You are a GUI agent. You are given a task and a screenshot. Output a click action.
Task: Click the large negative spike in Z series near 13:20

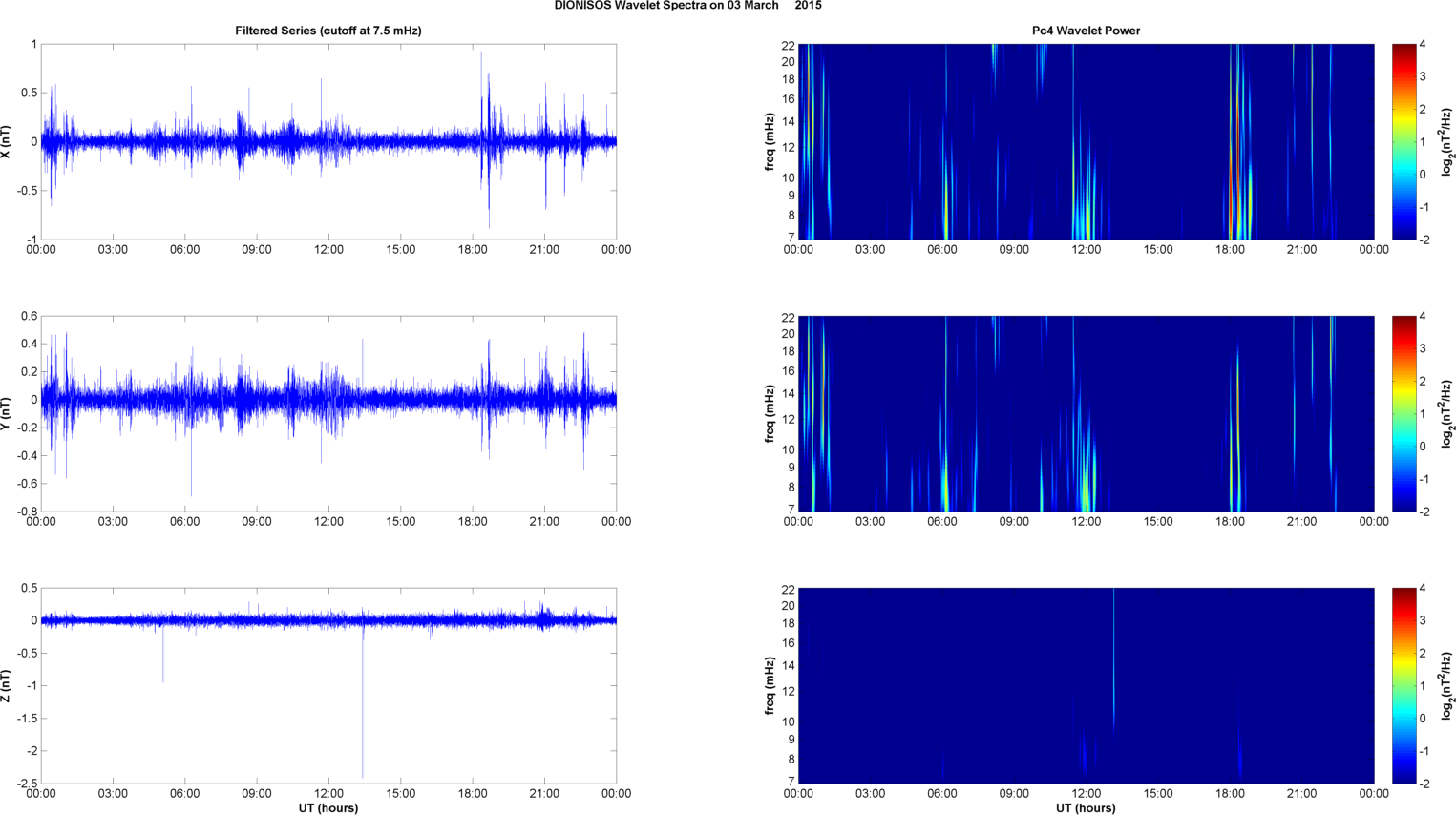(362, 701)
